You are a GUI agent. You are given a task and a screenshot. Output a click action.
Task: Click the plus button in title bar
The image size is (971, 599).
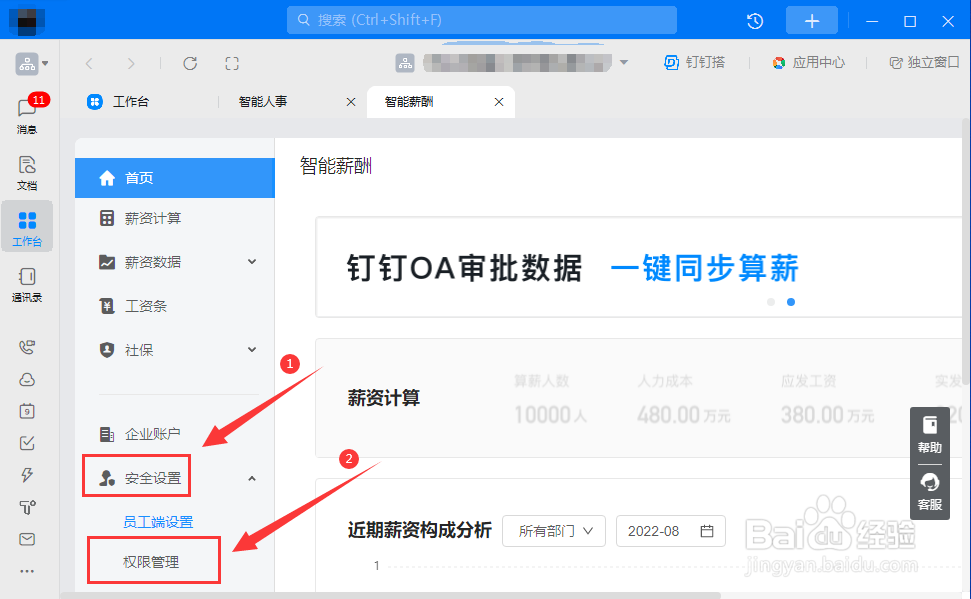[812, 21]
